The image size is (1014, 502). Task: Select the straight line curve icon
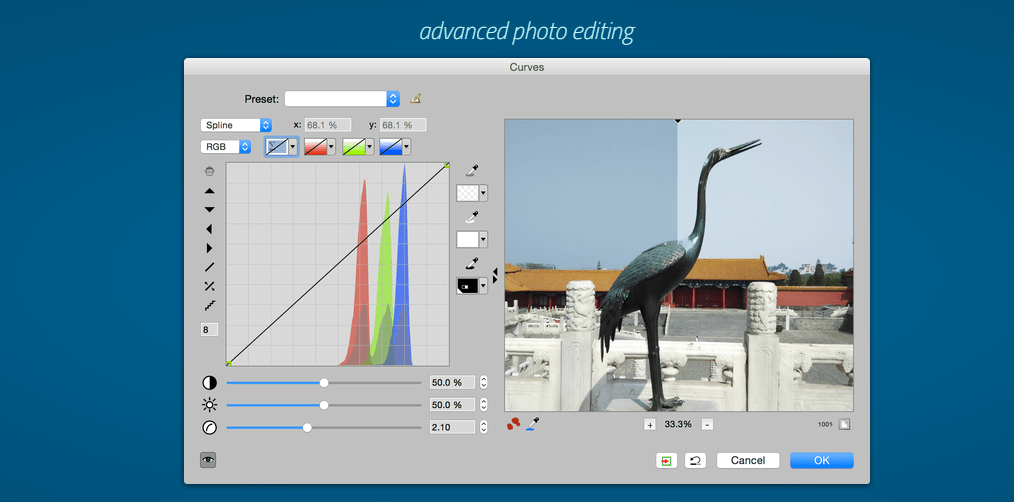tap(209, 267)
